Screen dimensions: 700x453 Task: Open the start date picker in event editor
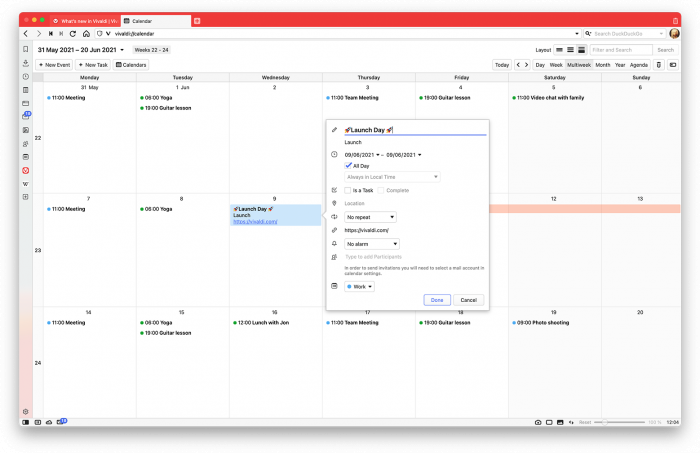362,155
